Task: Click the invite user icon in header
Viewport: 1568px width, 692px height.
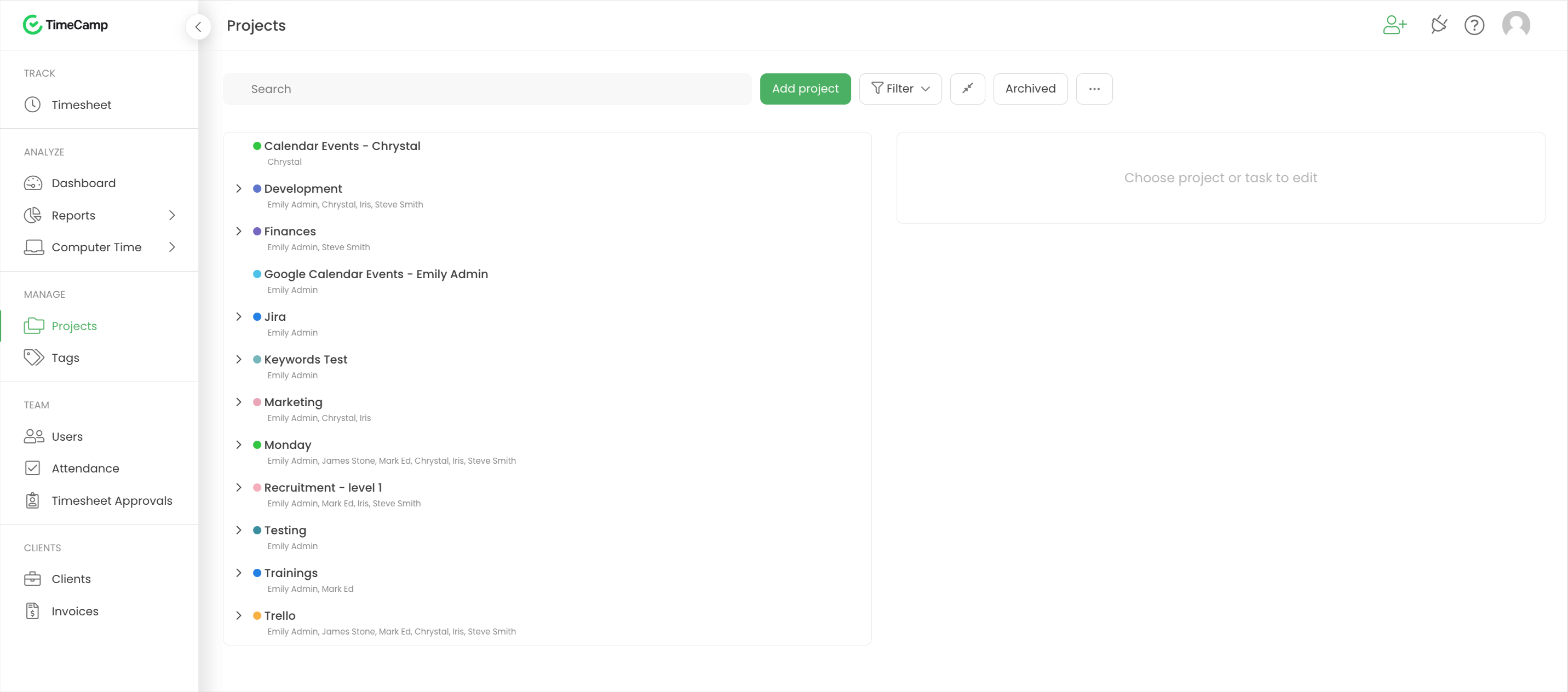Action: [1394, 25]
